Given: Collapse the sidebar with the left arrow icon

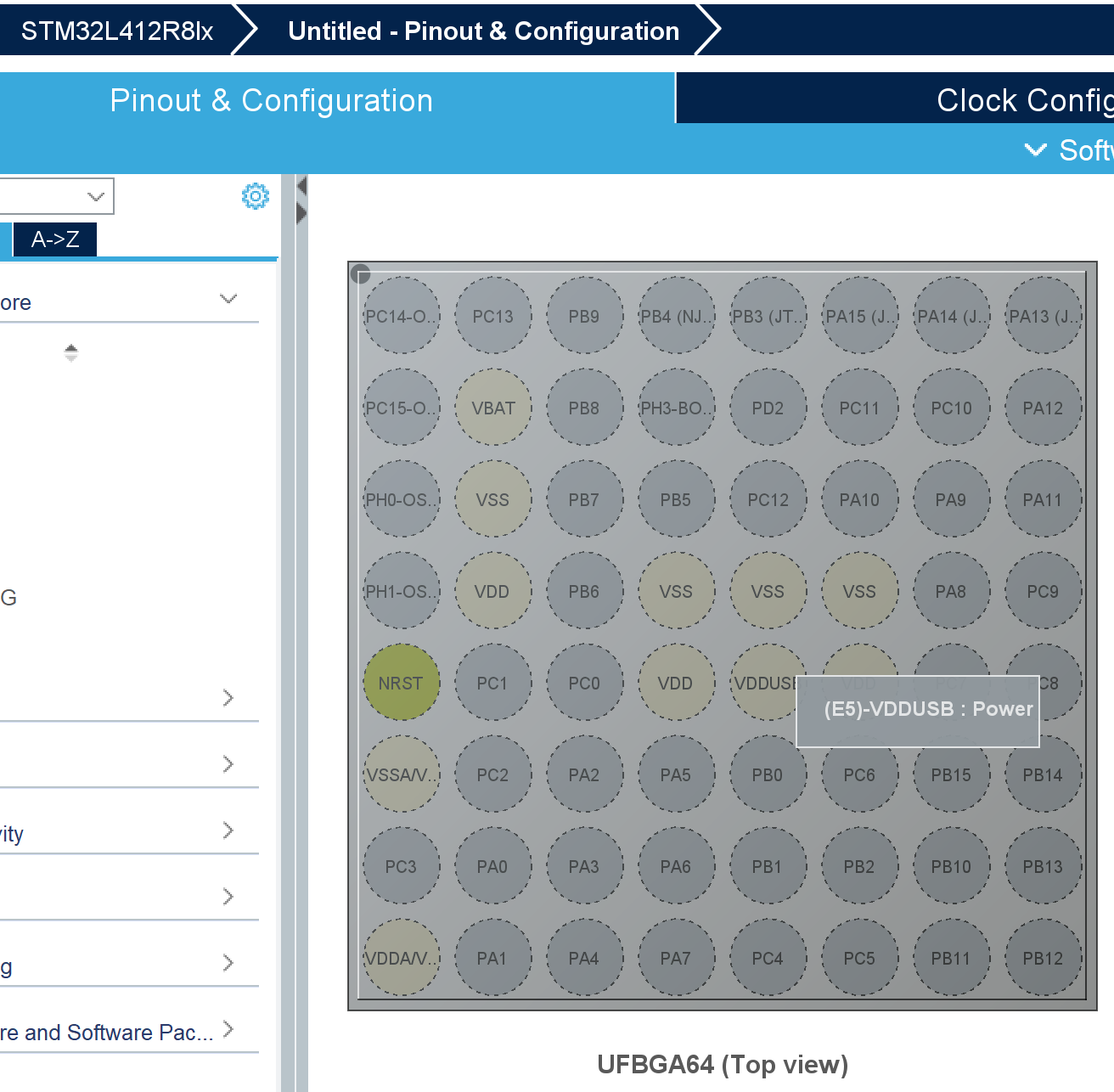Looking at the screenshot, I should pyautogui.click(x=302, y=184).
